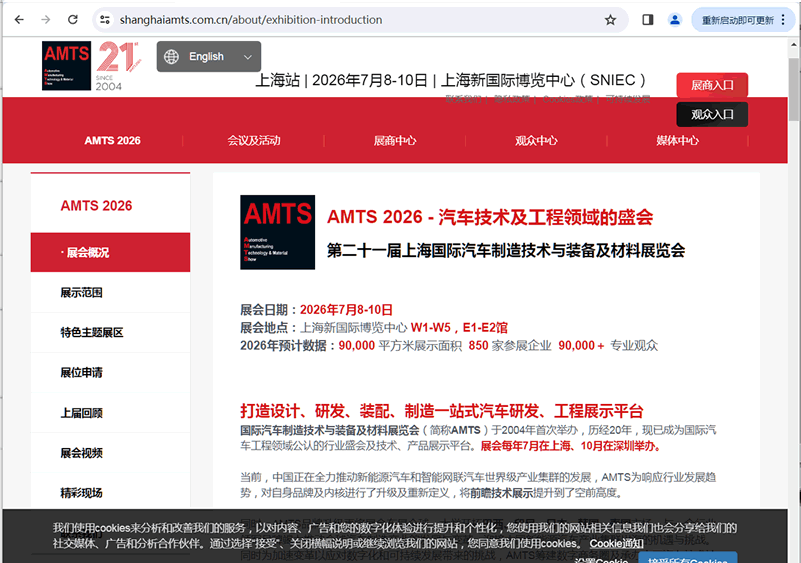Select 展示范围 in the sidebar
Screen dimensions: 801x563
pyautogui.click(x=82, y=293)
